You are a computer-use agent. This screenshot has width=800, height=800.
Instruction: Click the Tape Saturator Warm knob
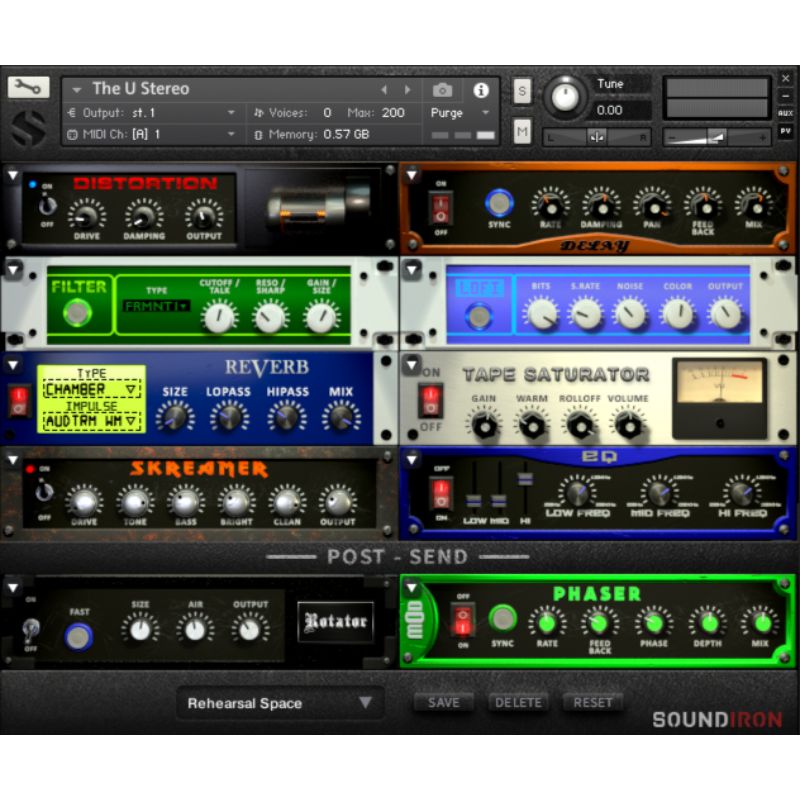pos(532,423)
